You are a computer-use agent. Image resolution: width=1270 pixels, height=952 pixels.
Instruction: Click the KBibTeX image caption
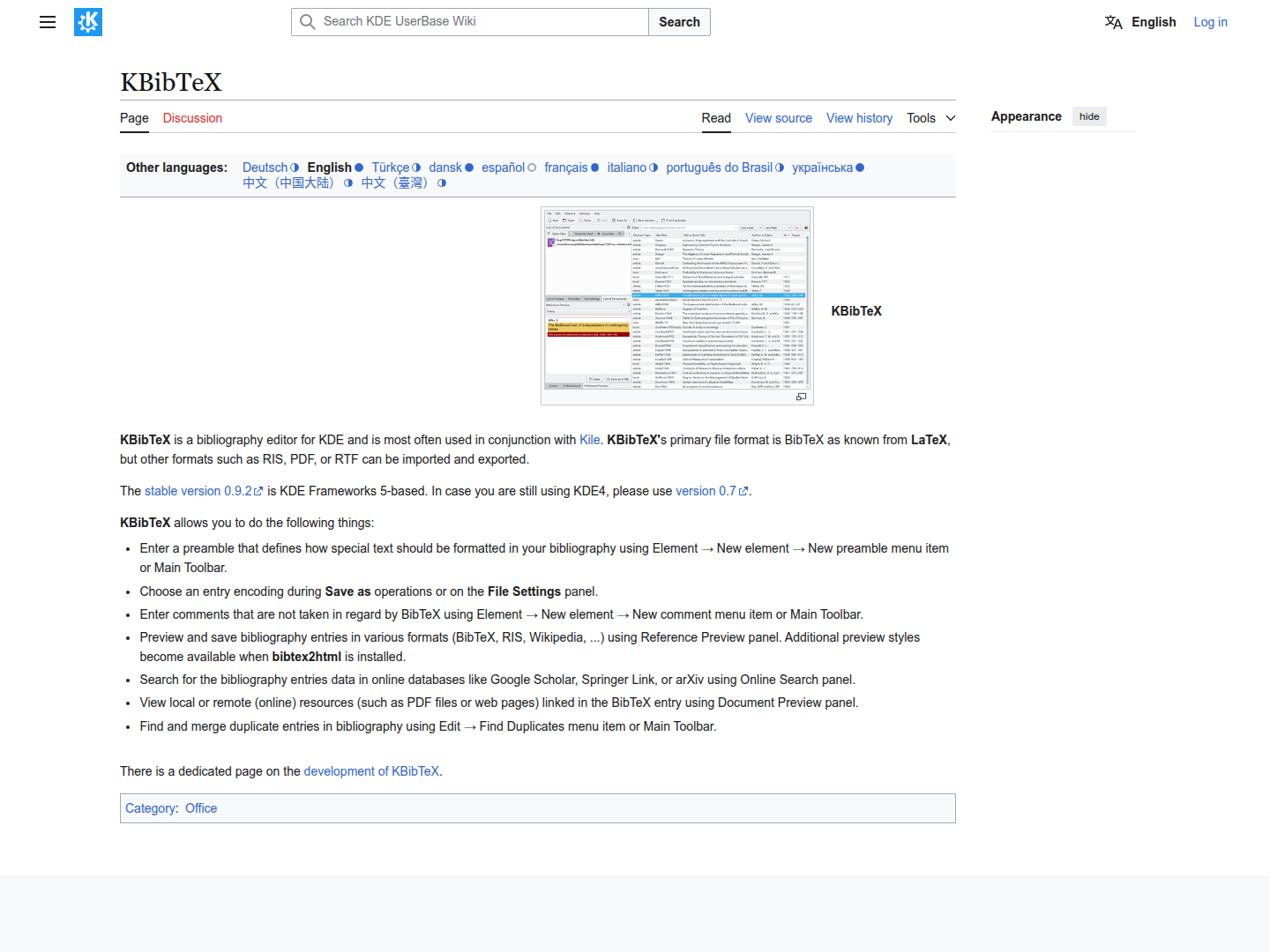856,311
